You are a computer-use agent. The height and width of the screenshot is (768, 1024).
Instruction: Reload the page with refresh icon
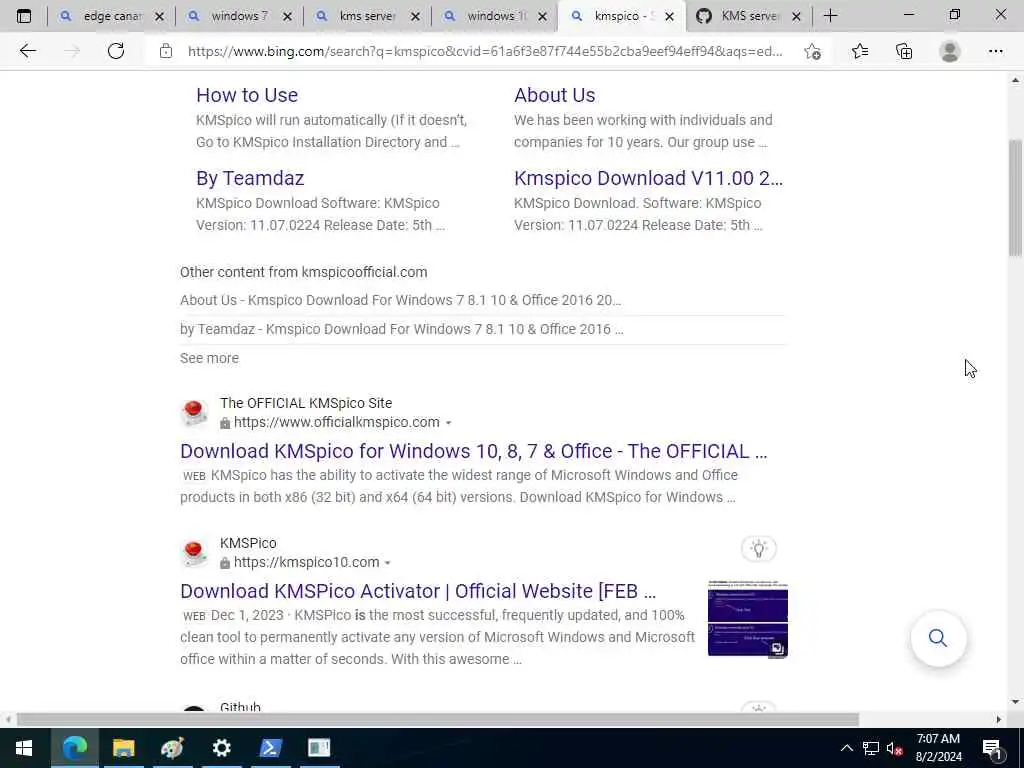(116, 51)
